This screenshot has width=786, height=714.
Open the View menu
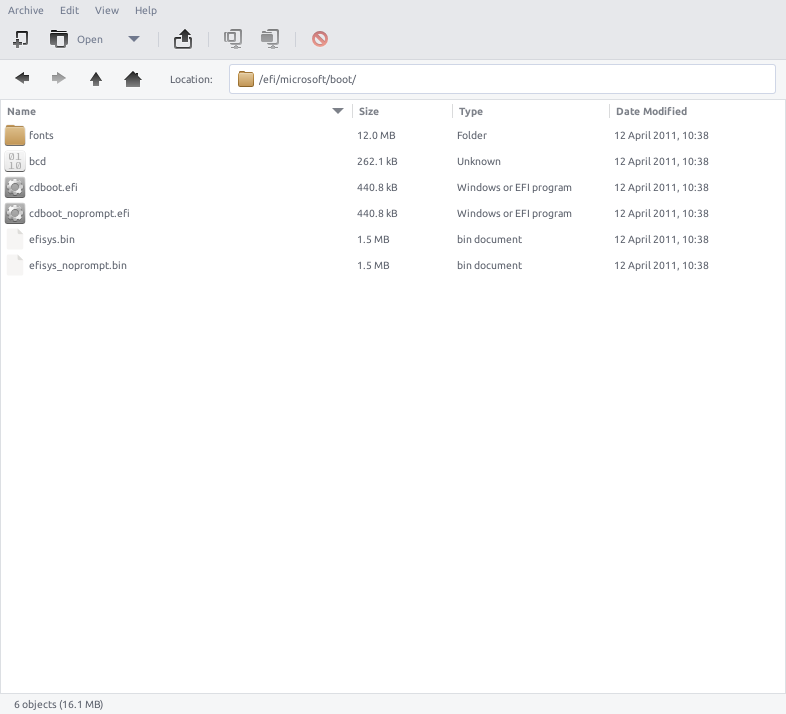106,10
